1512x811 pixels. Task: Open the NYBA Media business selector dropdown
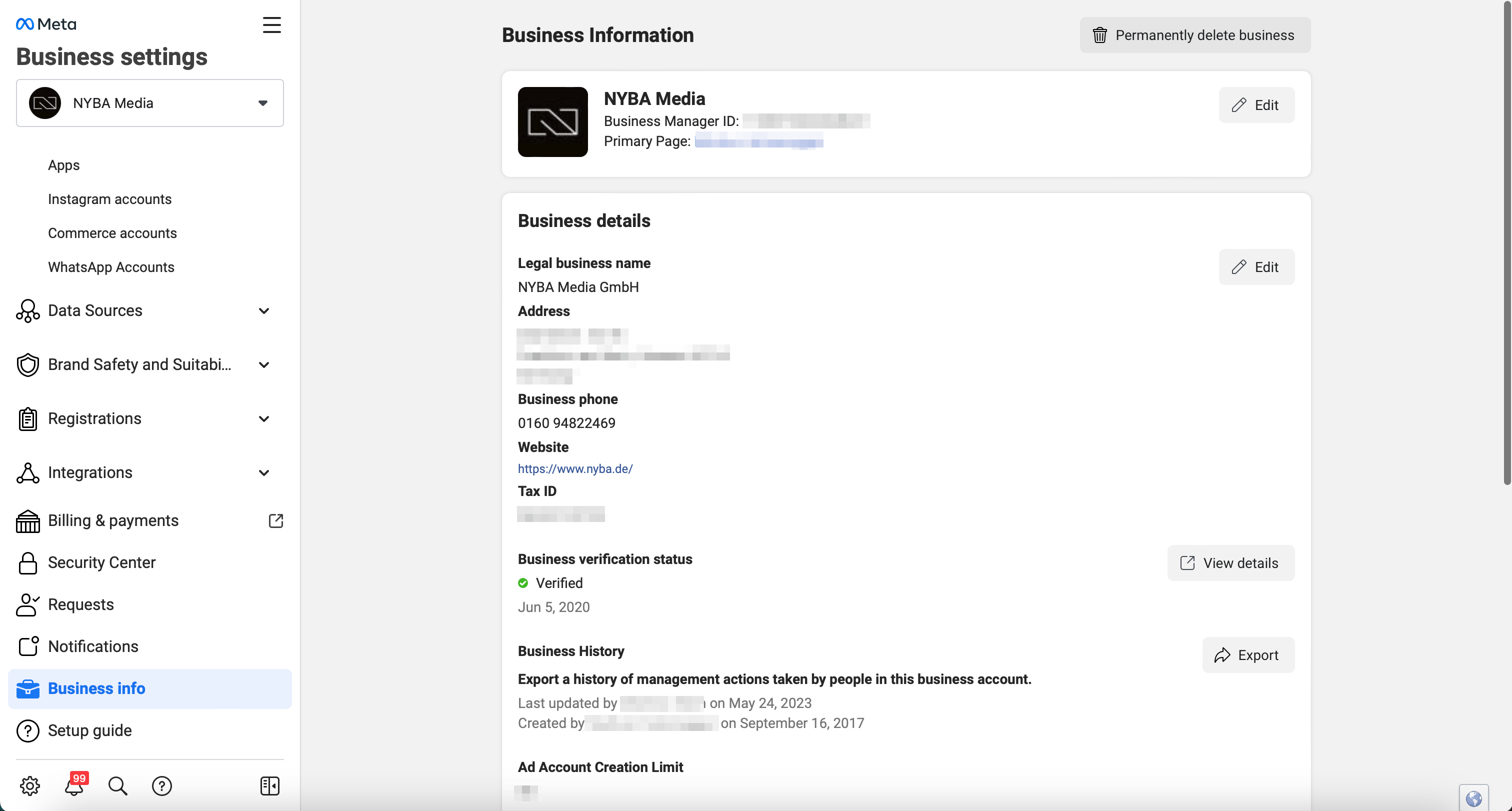[149, 103]
